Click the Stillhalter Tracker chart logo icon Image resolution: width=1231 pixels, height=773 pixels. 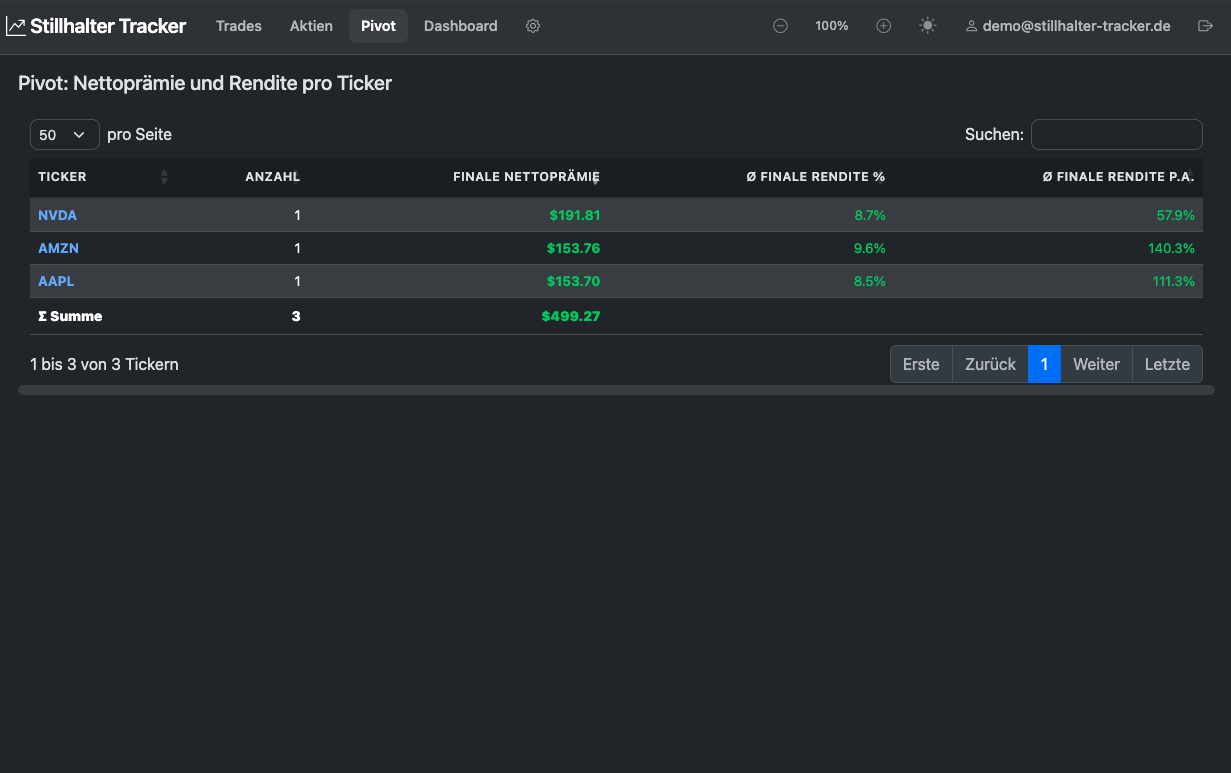(16, 27)
